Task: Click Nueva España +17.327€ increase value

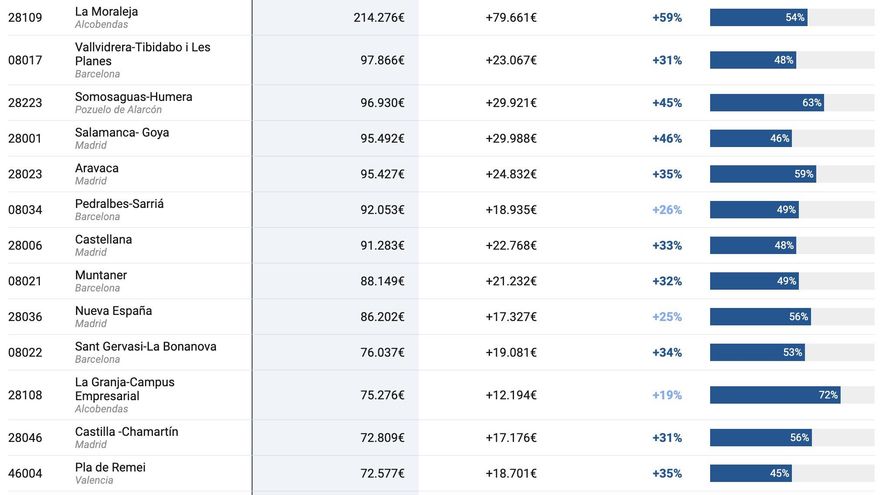Action: pos(510,317)
